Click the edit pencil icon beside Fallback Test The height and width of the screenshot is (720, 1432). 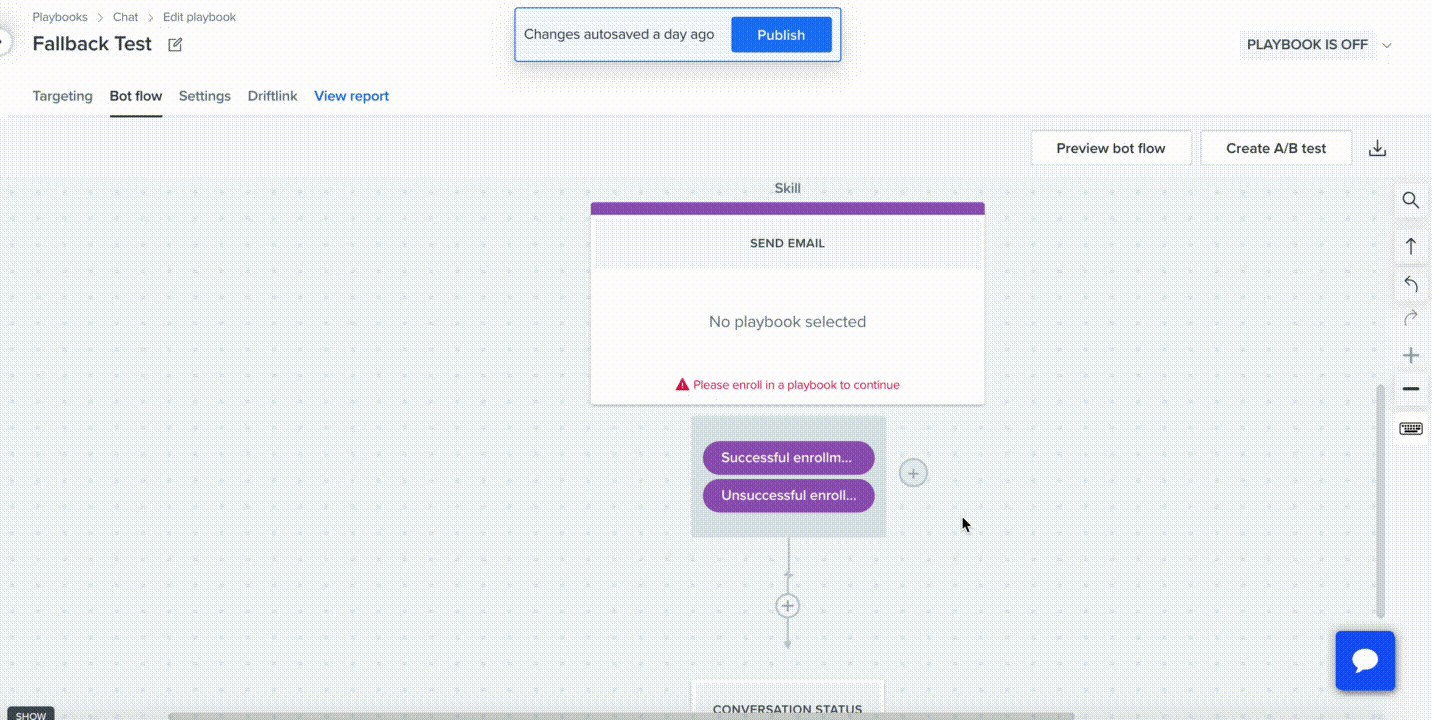pyautogui.click(x=176, y=44)
